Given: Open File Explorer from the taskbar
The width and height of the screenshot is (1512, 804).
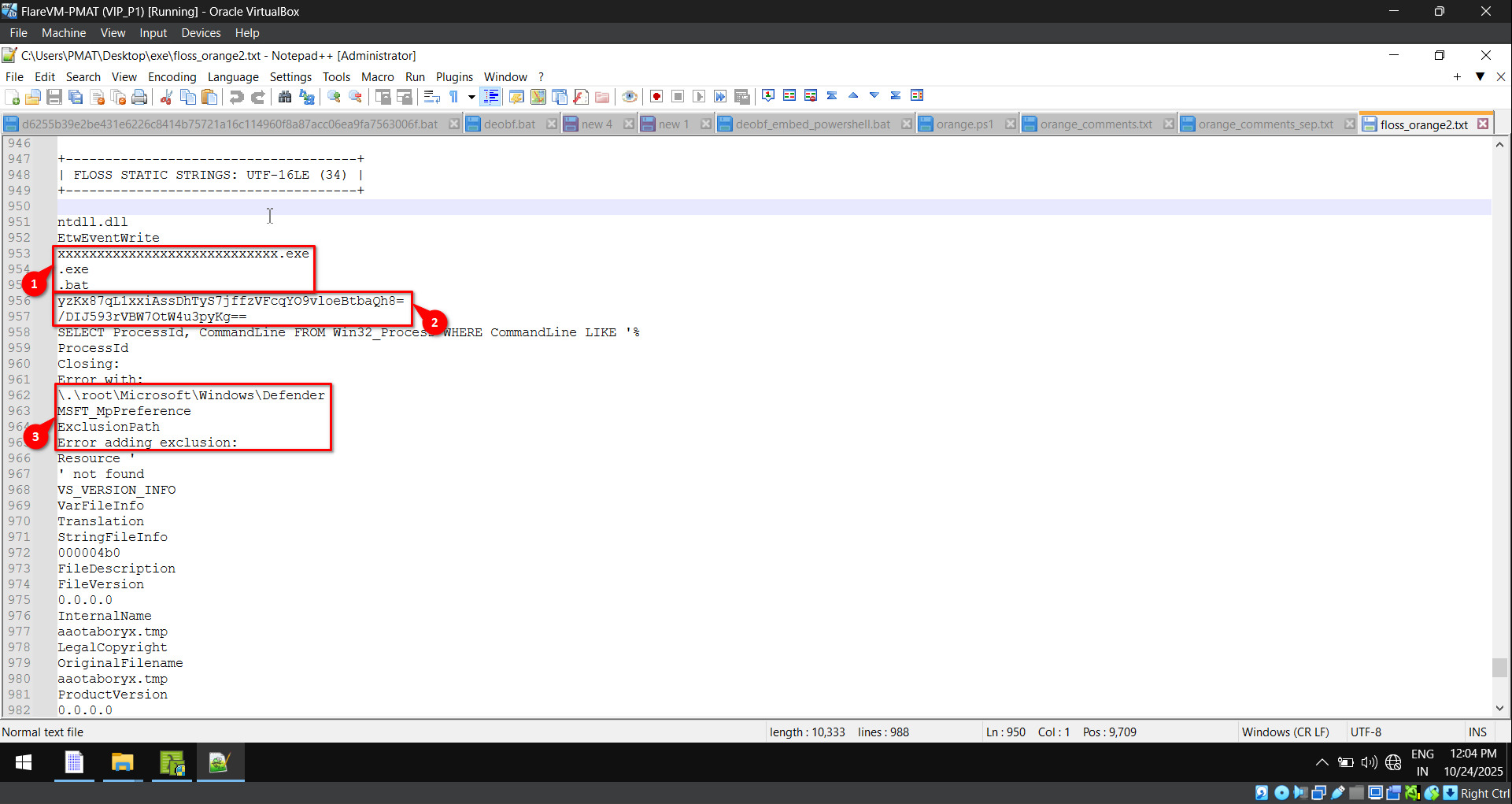Looking at the screenshot, I should [123, 762].
